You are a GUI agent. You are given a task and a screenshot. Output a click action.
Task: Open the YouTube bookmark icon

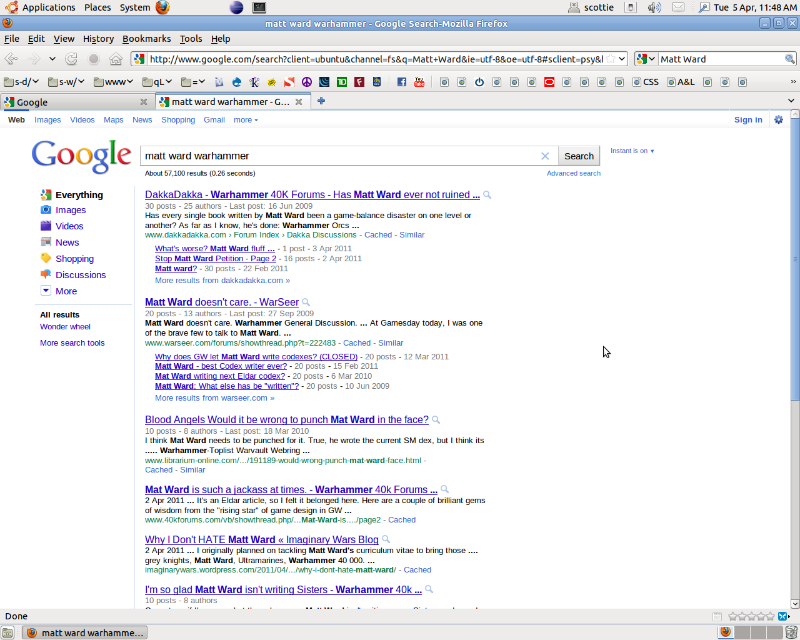(419, 82)
